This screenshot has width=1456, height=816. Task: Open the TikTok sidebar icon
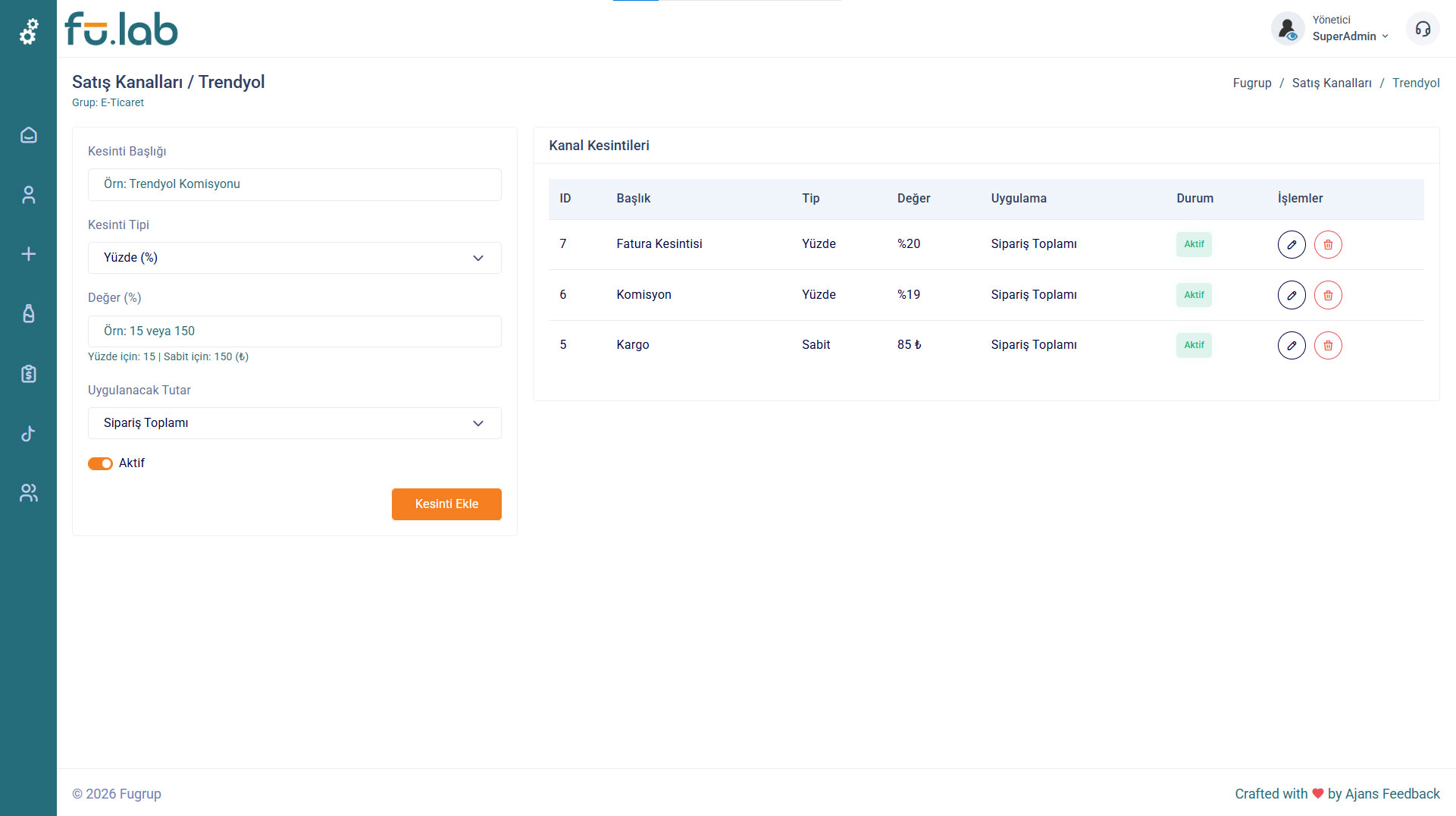(29, 433)
